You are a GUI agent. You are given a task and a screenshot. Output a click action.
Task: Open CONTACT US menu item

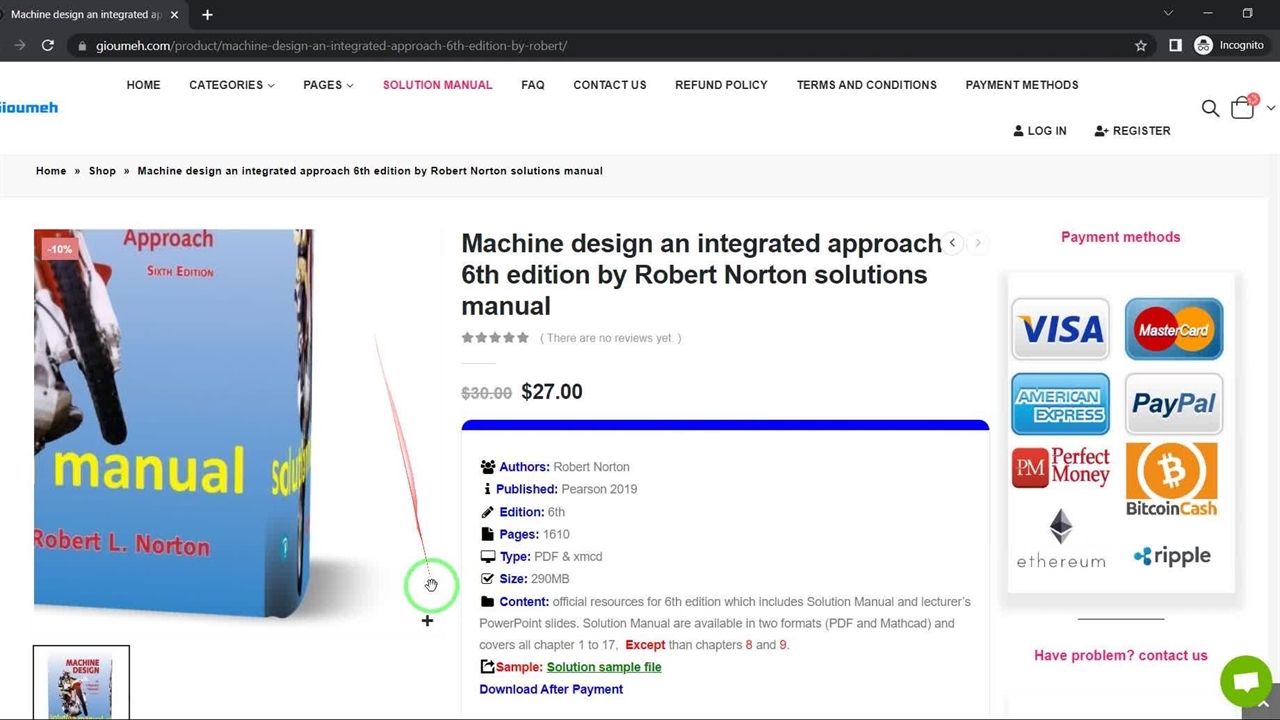[x=610, y=85]
